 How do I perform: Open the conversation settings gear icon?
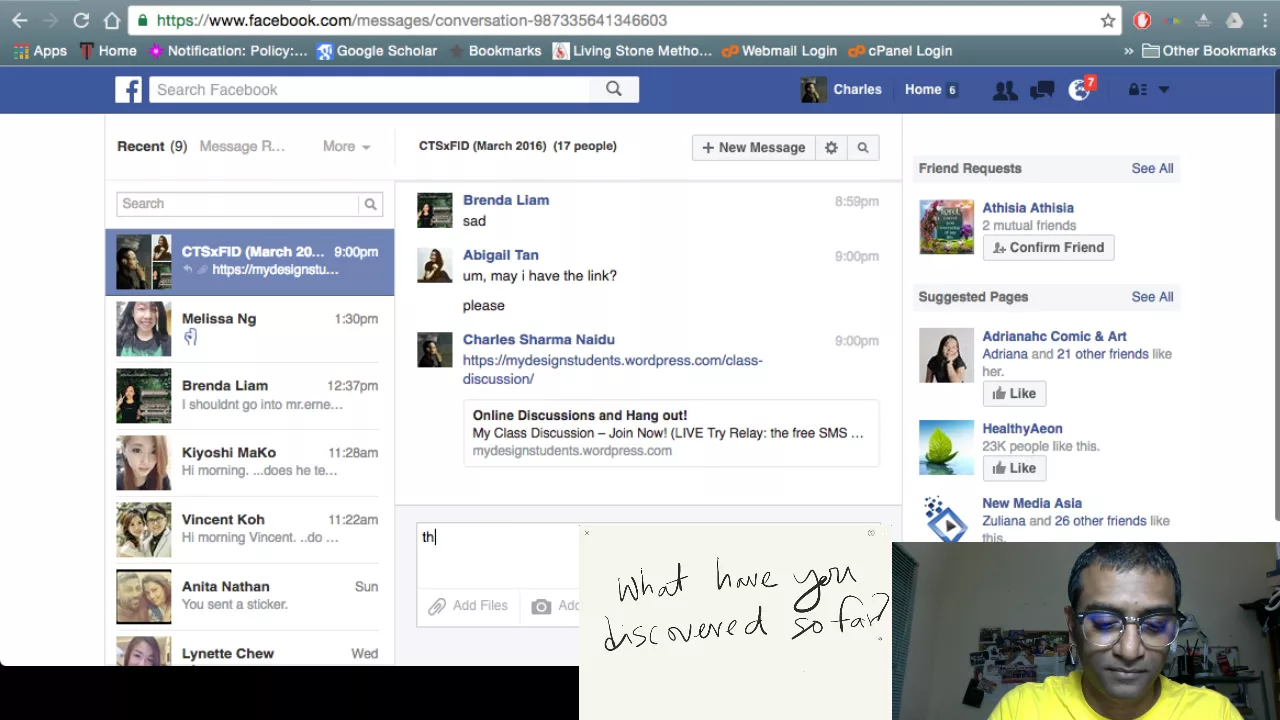[831, 147]
